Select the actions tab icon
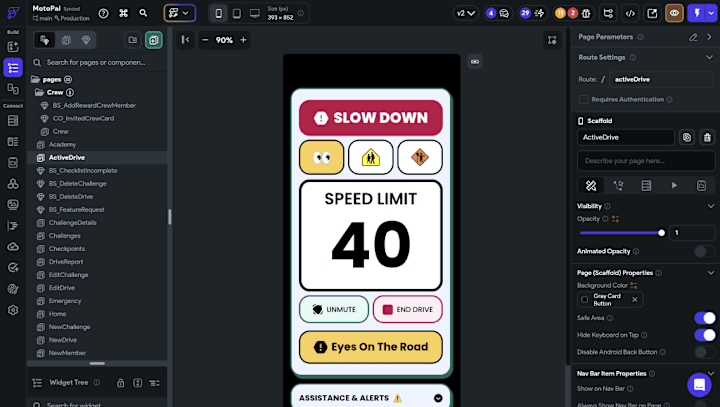Screen dimensions: 720x407 click(x=619, y=186)
